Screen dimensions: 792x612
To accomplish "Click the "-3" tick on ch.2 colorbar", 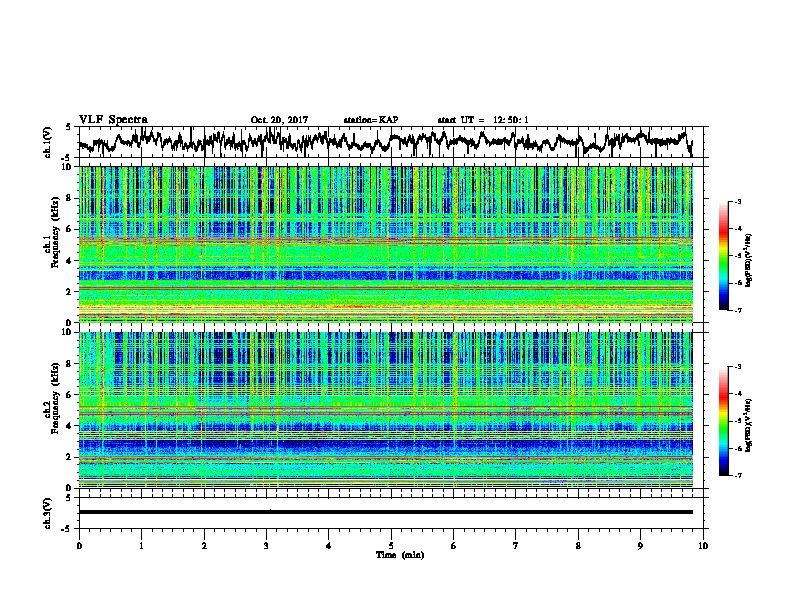I will coord(737,367).
